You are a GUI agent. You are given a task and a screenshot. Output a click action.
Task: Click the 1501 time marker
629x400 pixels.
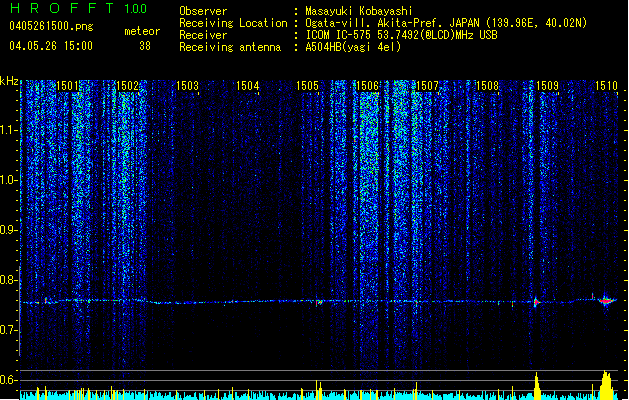[x=67, y=86]
